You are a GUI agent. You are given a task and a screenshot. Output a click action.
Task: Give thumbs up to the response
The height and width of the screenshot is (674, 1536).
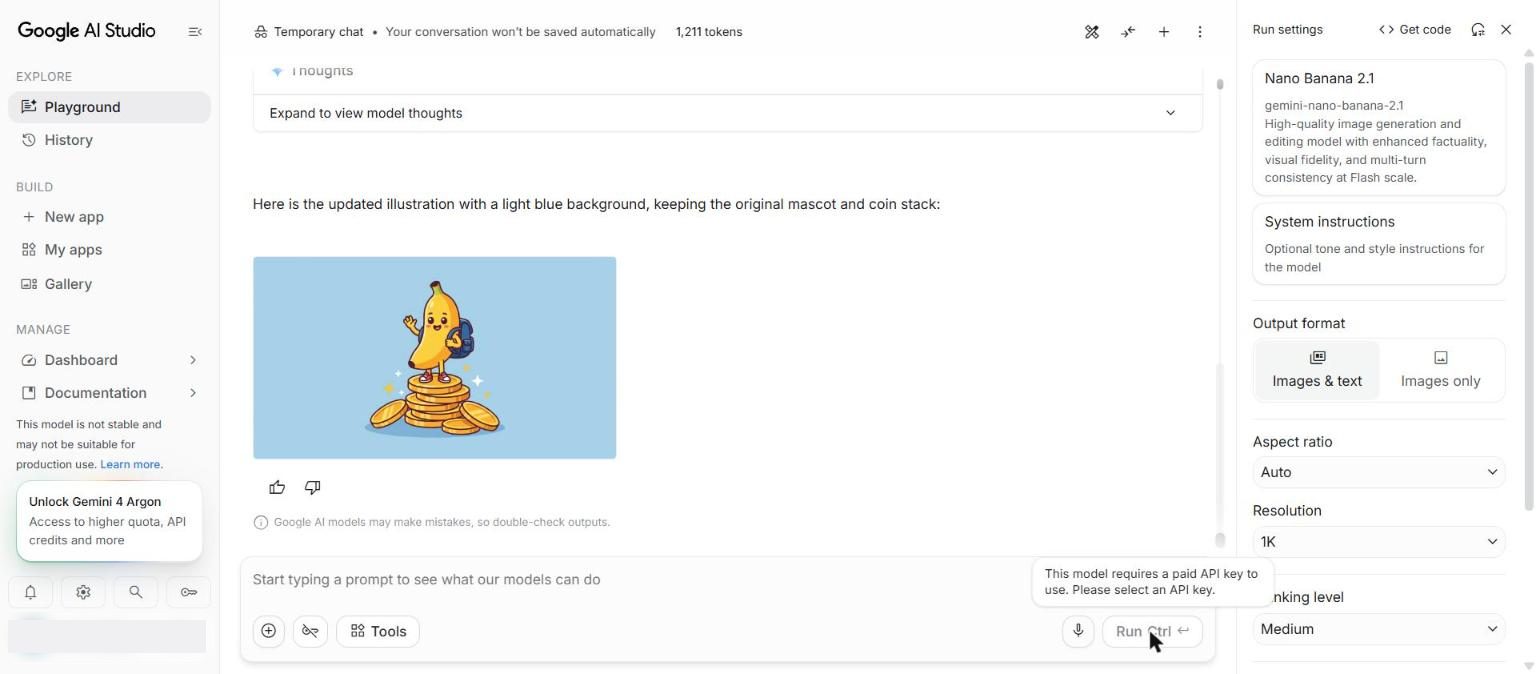pyautogui.click(x=277, y=488)
